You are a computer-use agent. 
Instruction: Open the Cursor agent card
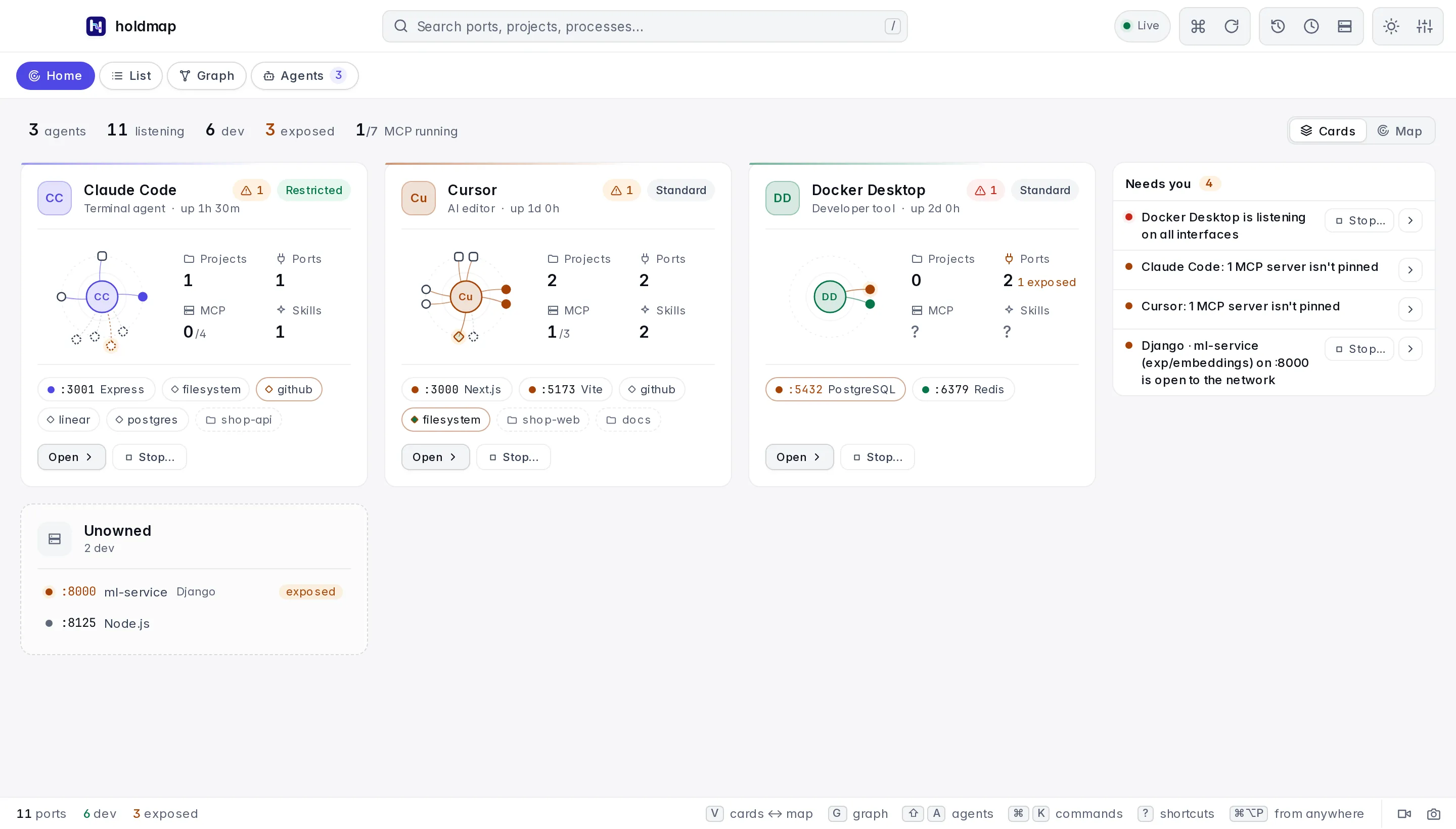pos(435,457)
